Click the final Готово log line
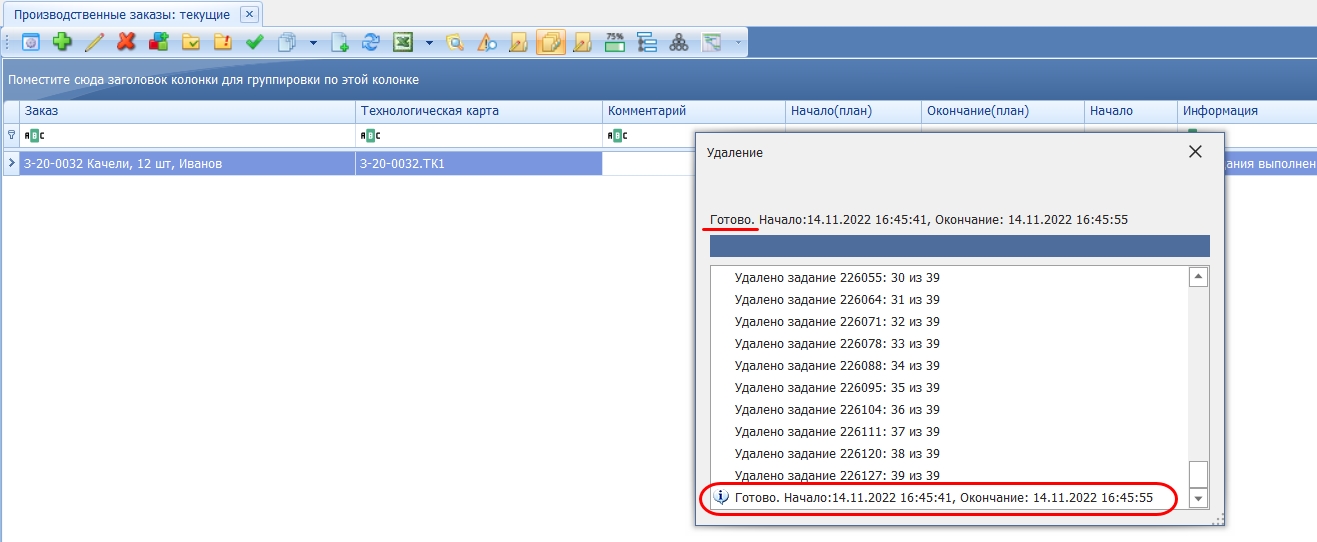Image resolution: width=1317 pixels, height=542 pixels. coord(944,497)
